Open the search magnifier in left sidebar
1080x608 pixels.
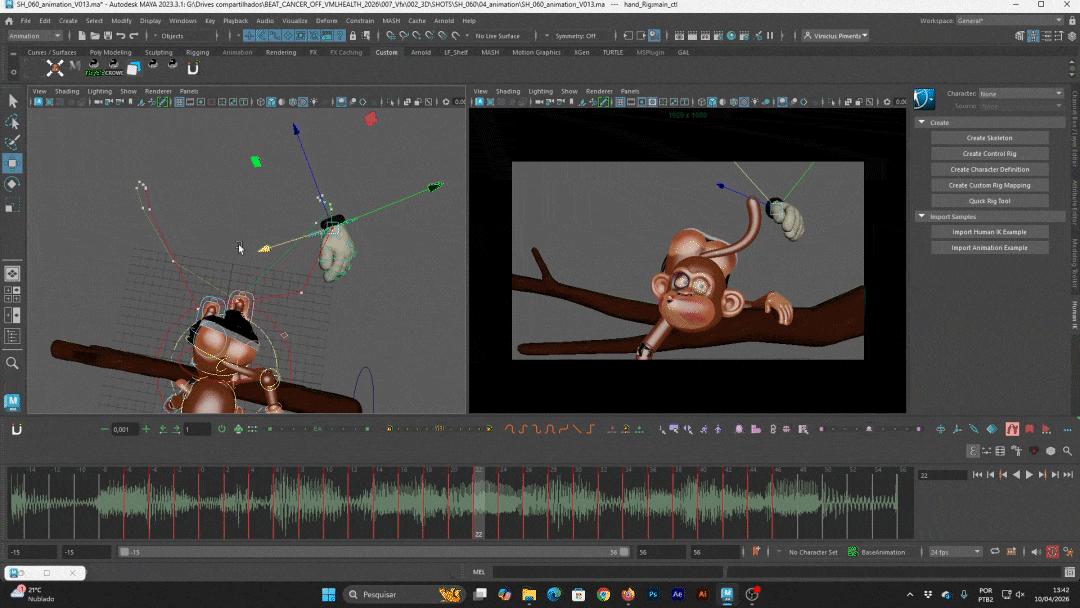[x=12, y=363]
